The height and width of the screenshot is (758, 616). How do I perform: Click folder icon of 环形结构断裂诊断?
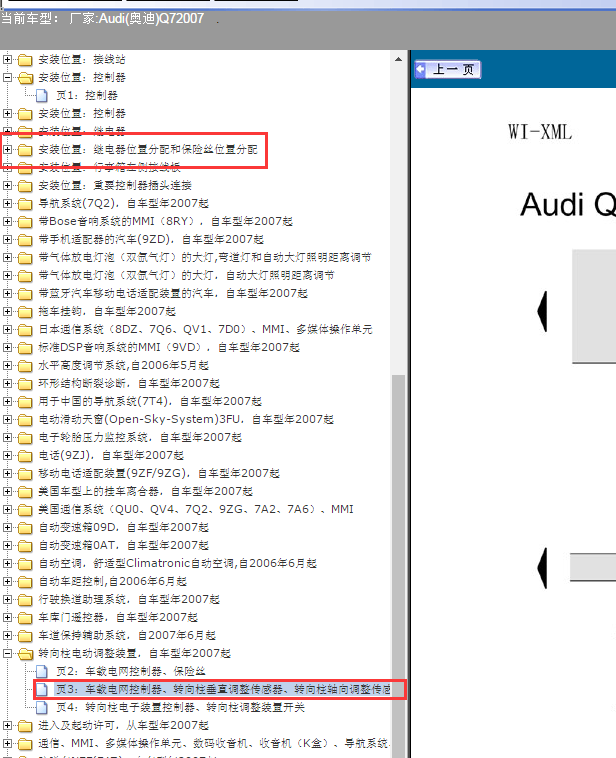(25, 384)
